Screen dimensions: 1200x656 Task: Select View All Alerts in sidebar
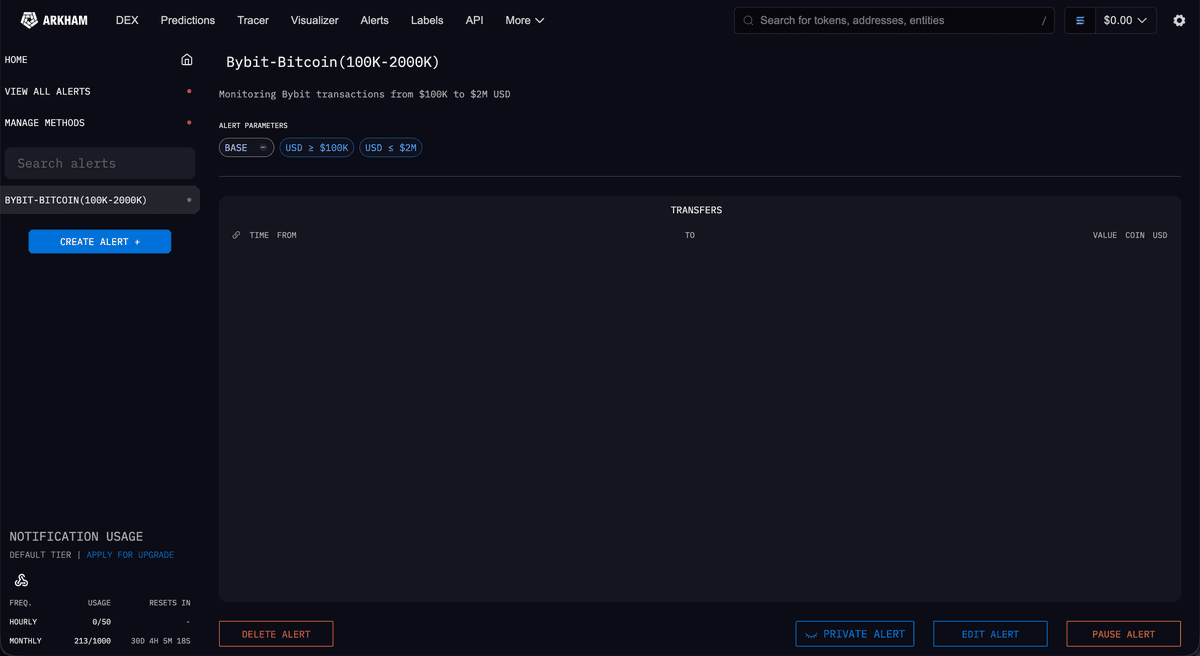(47, 91)
